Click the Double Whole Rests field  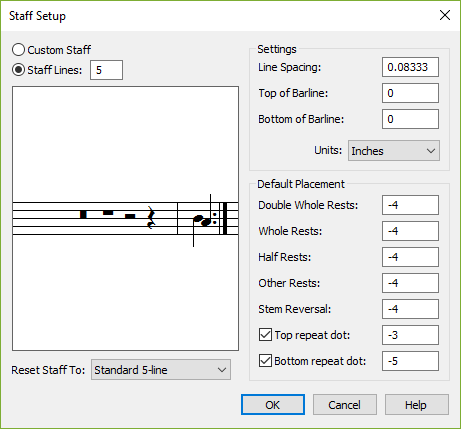pos(410,205)
